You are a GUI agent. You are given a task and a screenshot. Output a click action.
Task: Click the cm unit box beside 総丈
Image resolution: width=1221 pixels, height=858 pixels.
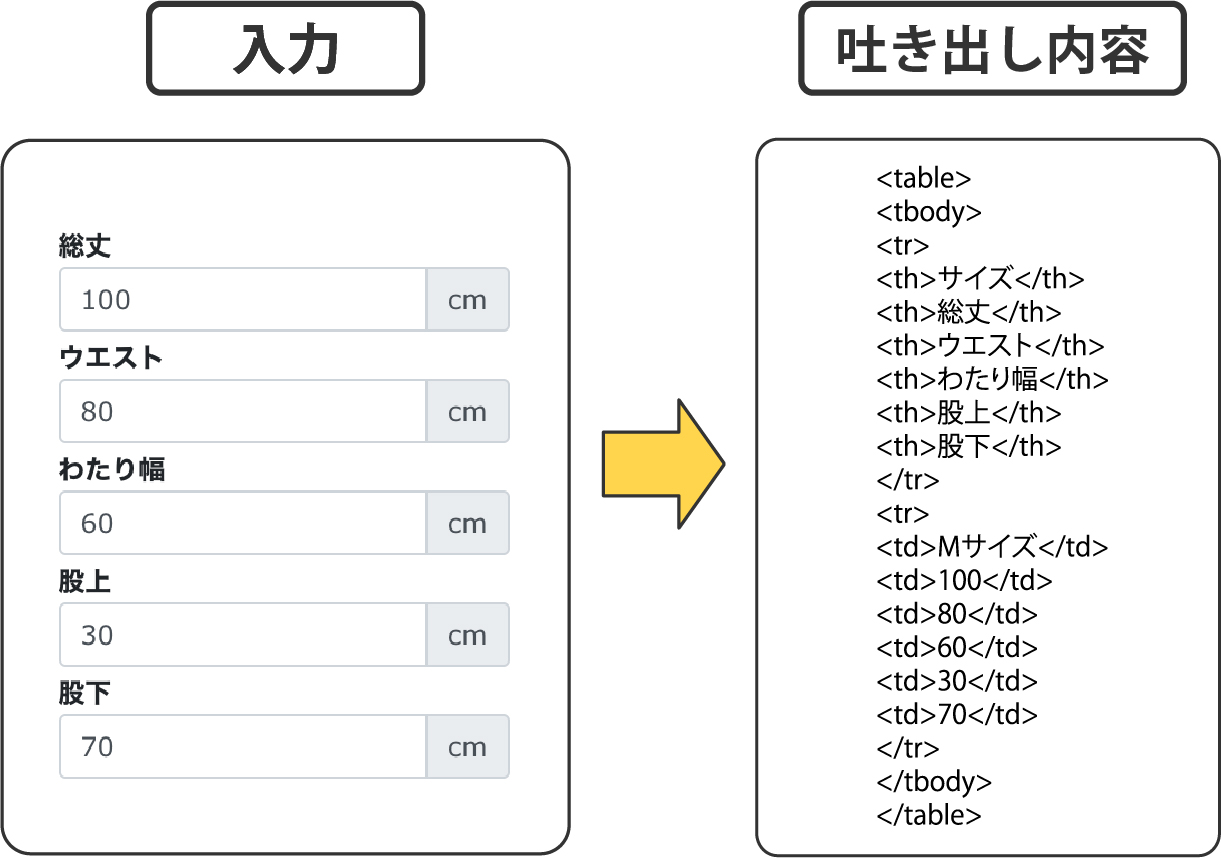tap(467, 299)
